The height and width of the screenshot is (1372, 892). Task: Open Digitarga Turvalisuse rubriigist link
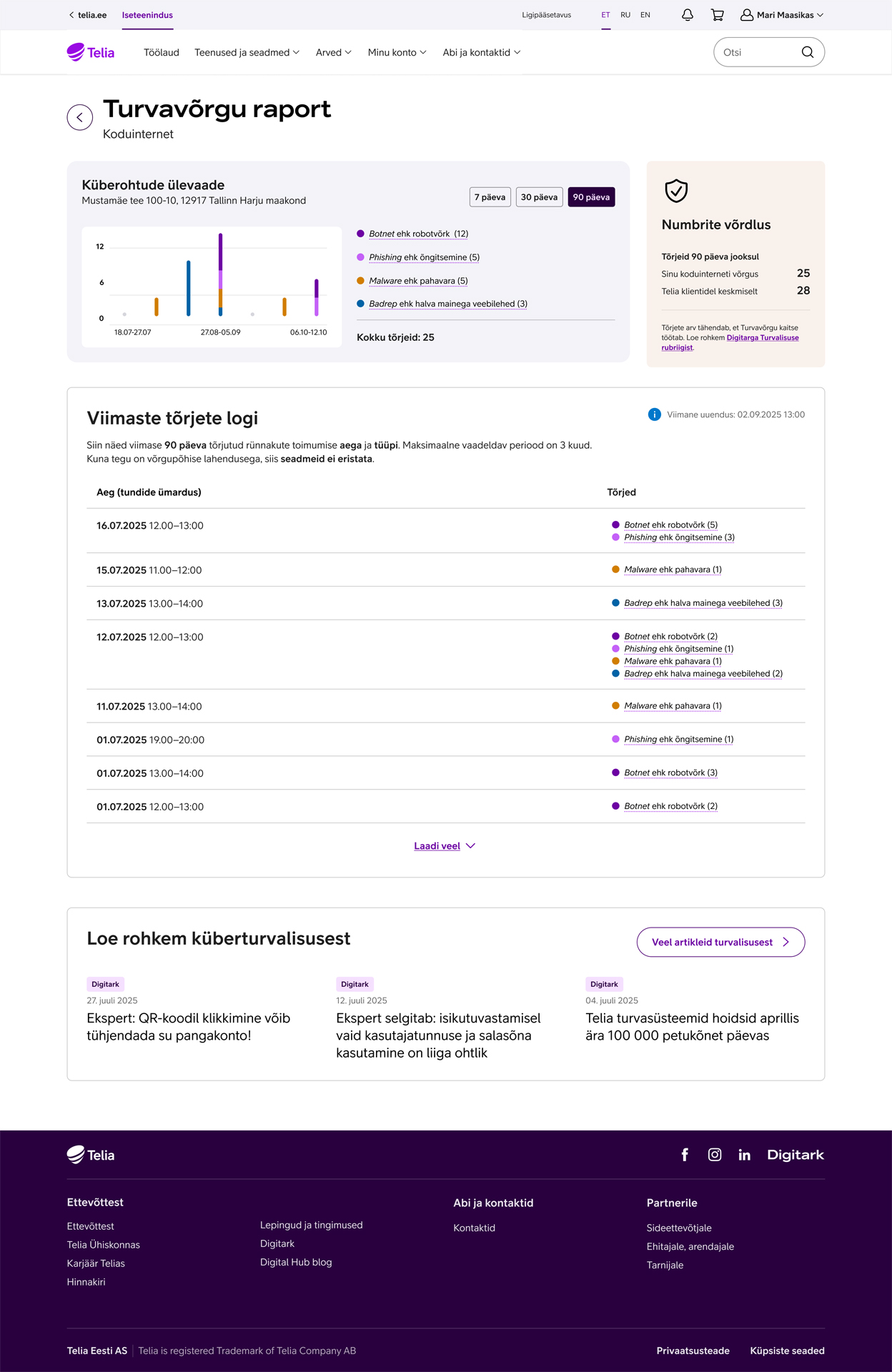(x=762, y=338)
